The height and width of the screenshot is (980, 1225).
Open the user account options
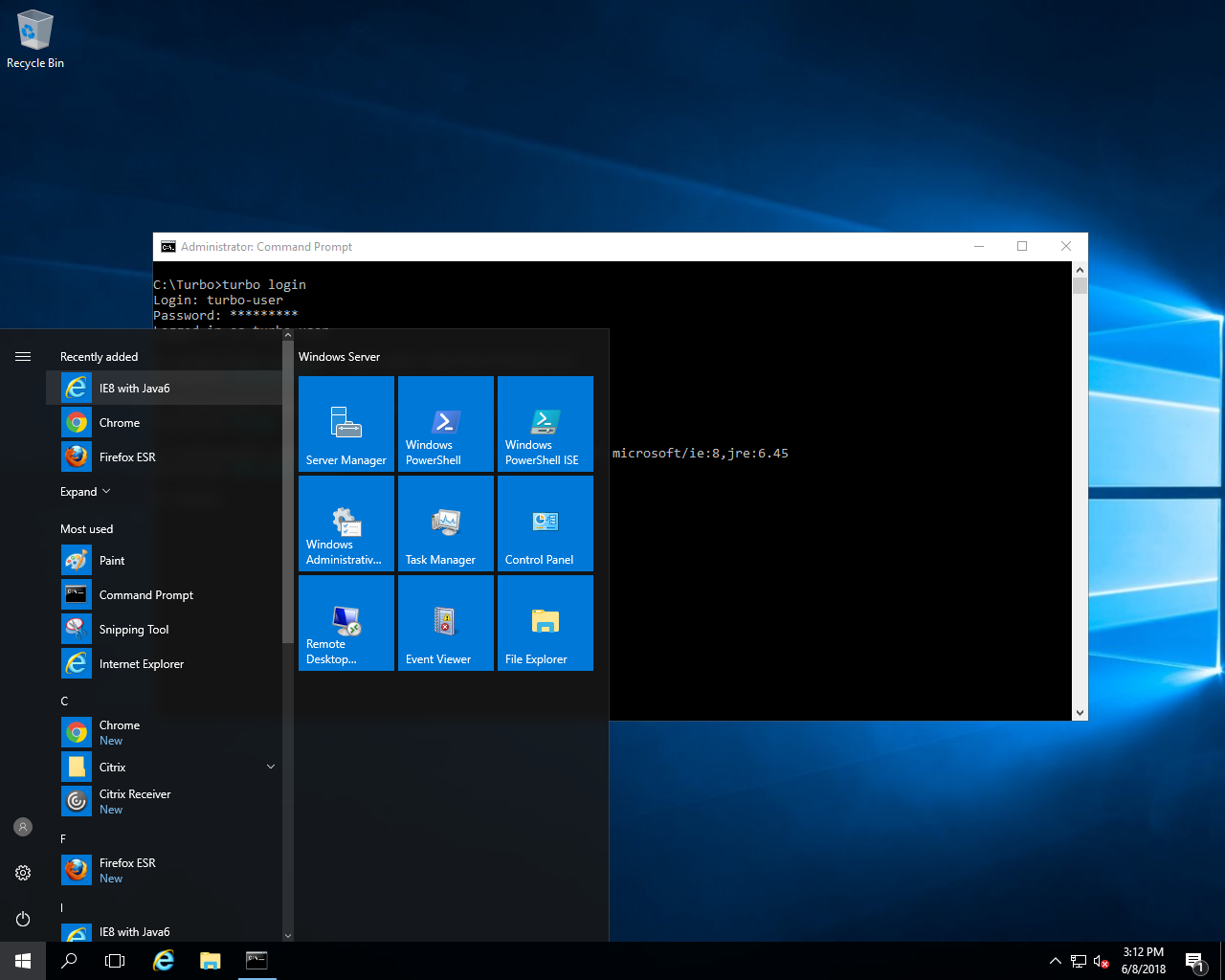(x=23, y=827)
